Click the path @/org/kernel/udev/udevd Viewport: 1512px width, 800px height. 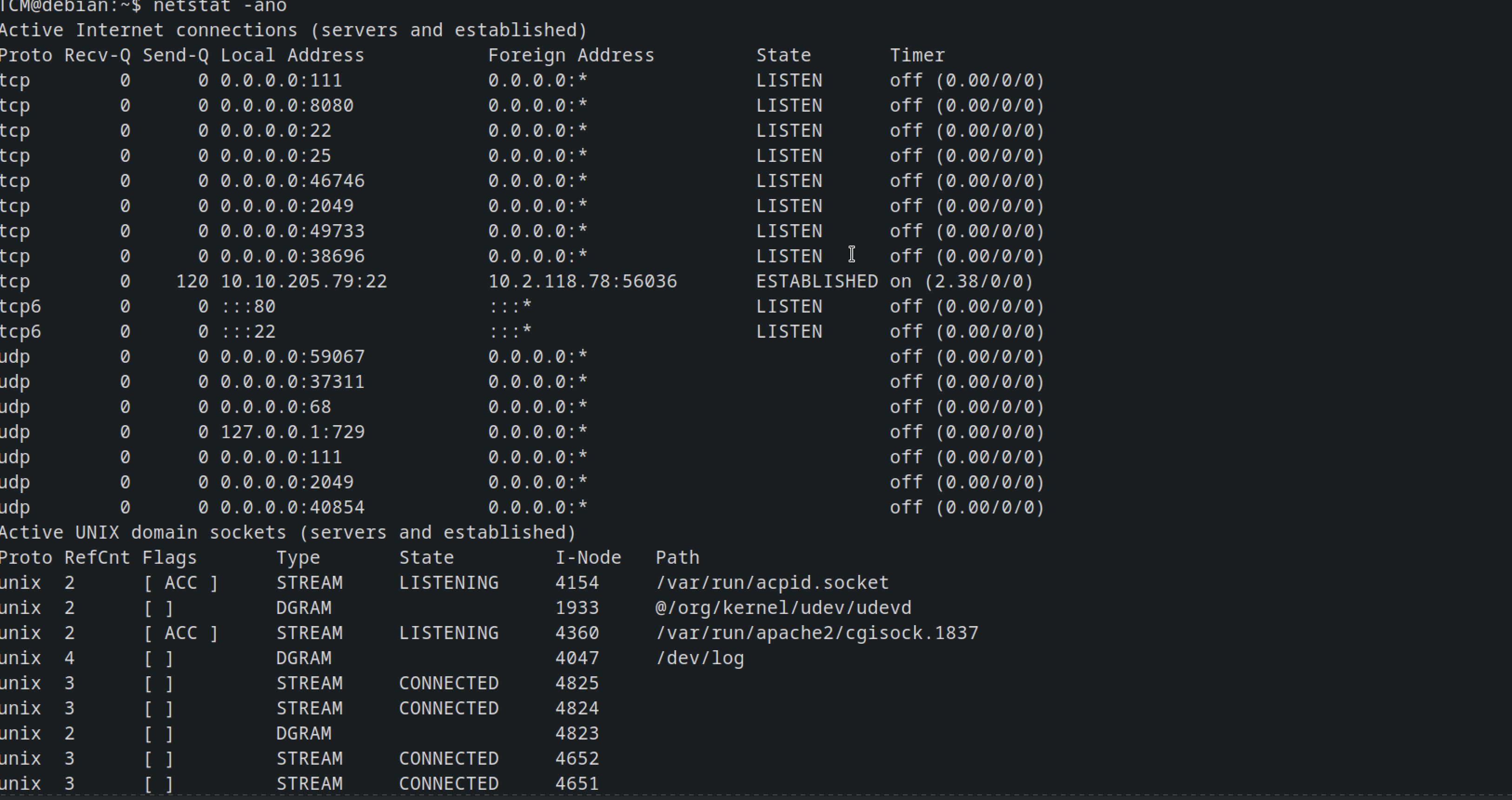[783, 608]
